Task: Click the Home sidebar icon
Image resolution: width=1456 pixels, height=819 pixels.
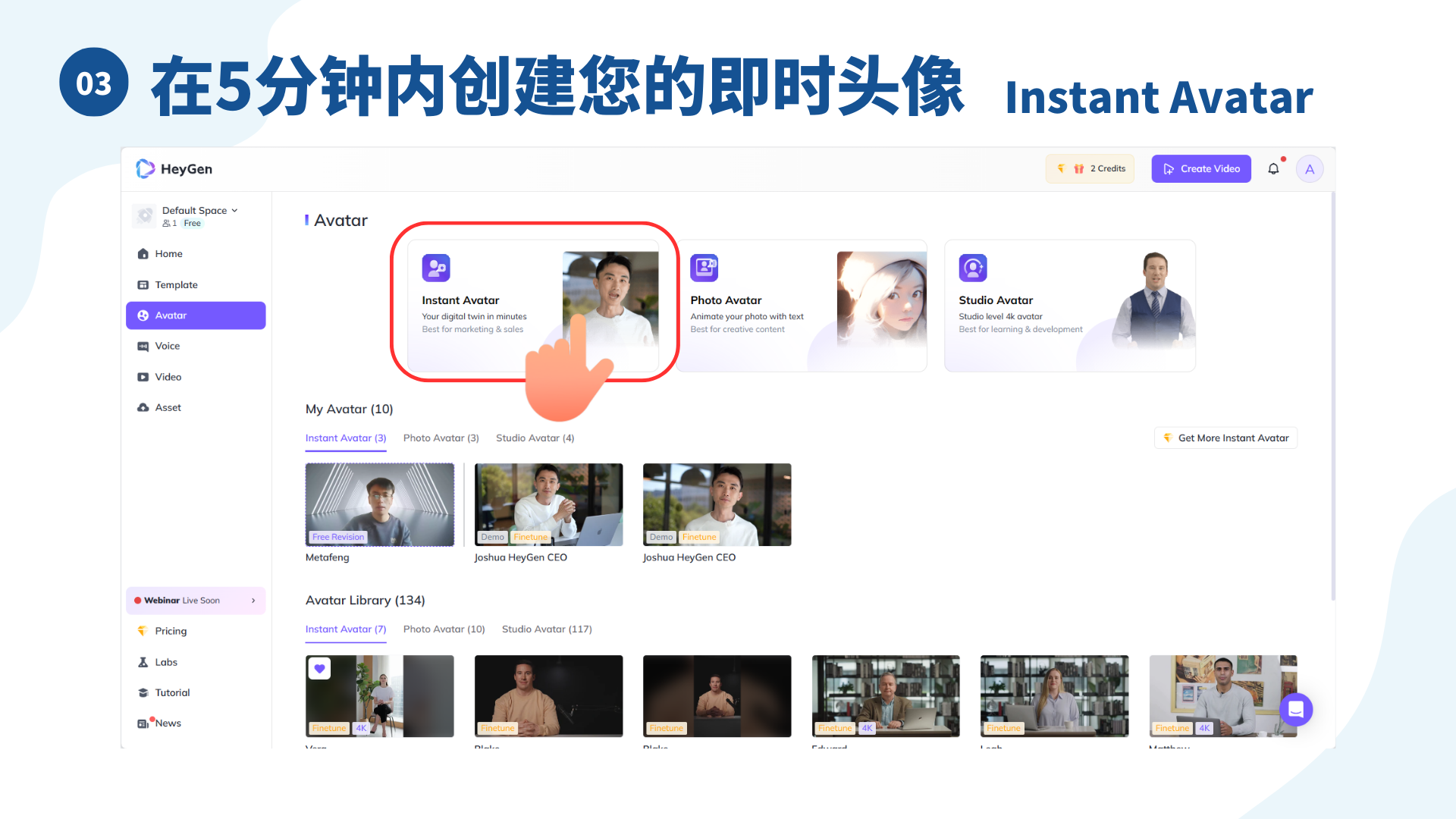Action: tap(143, 254)
